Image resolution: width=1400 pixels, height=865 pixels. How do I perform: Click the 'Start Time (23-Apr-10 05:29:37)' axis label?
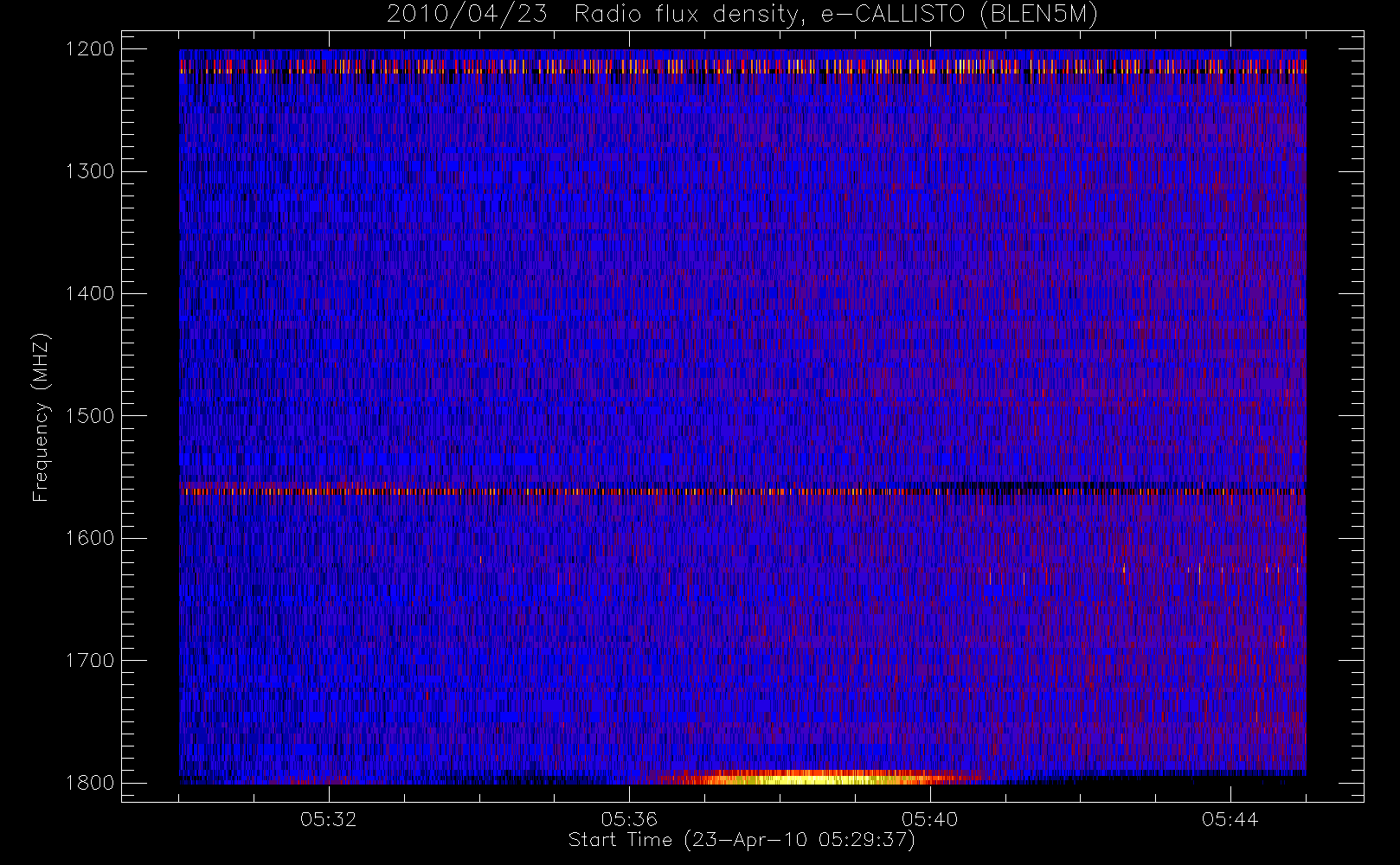tap(742, 840)
